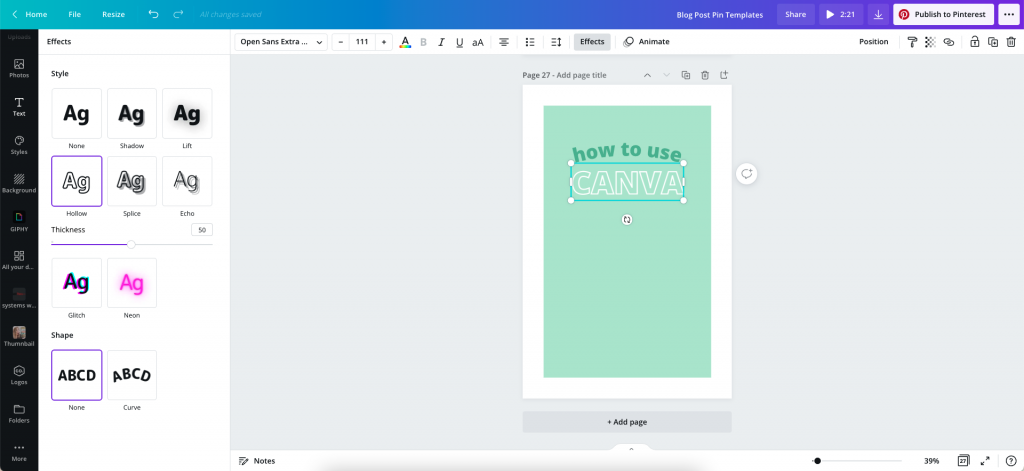The height and width of the screenshot is (471, 1024).
Task: Click the download arrow icon
Action: click(x=878, y=14)
